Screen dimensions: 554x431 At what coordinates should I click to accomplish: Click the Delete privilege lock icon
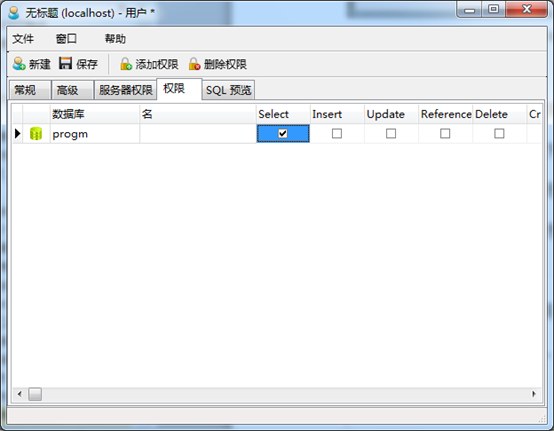click(x=194, y=64)
